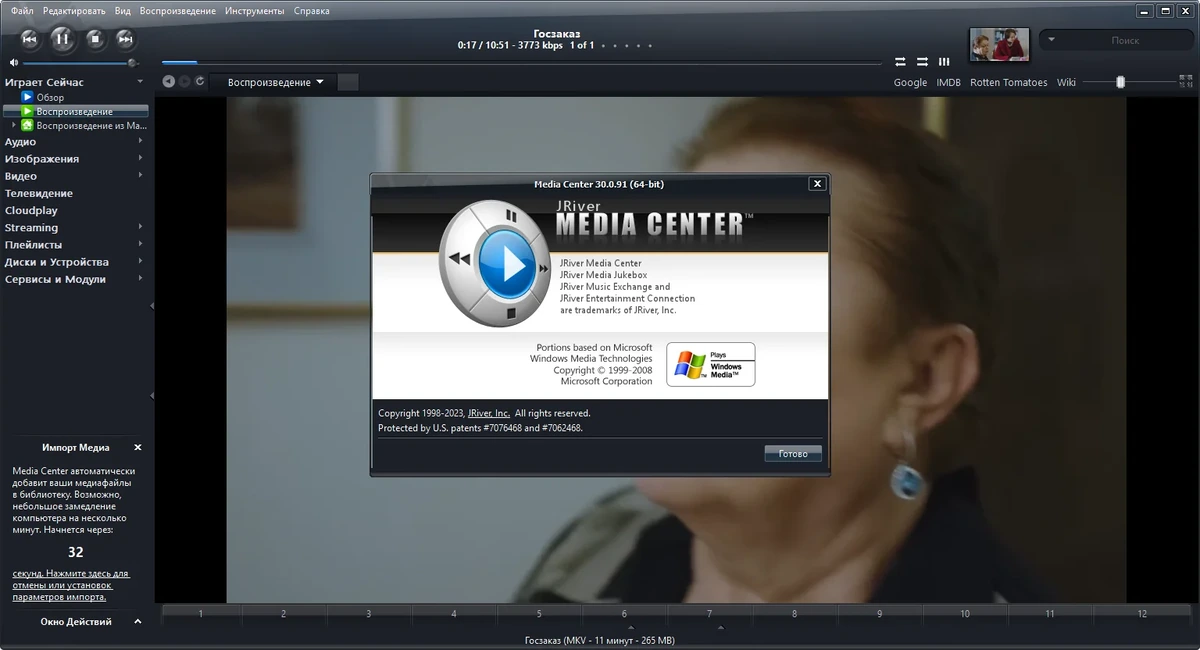This screenshot has height=650, width=1200.
Task: Jump to chapter marker 1
Action: click(x=200, y=613)
